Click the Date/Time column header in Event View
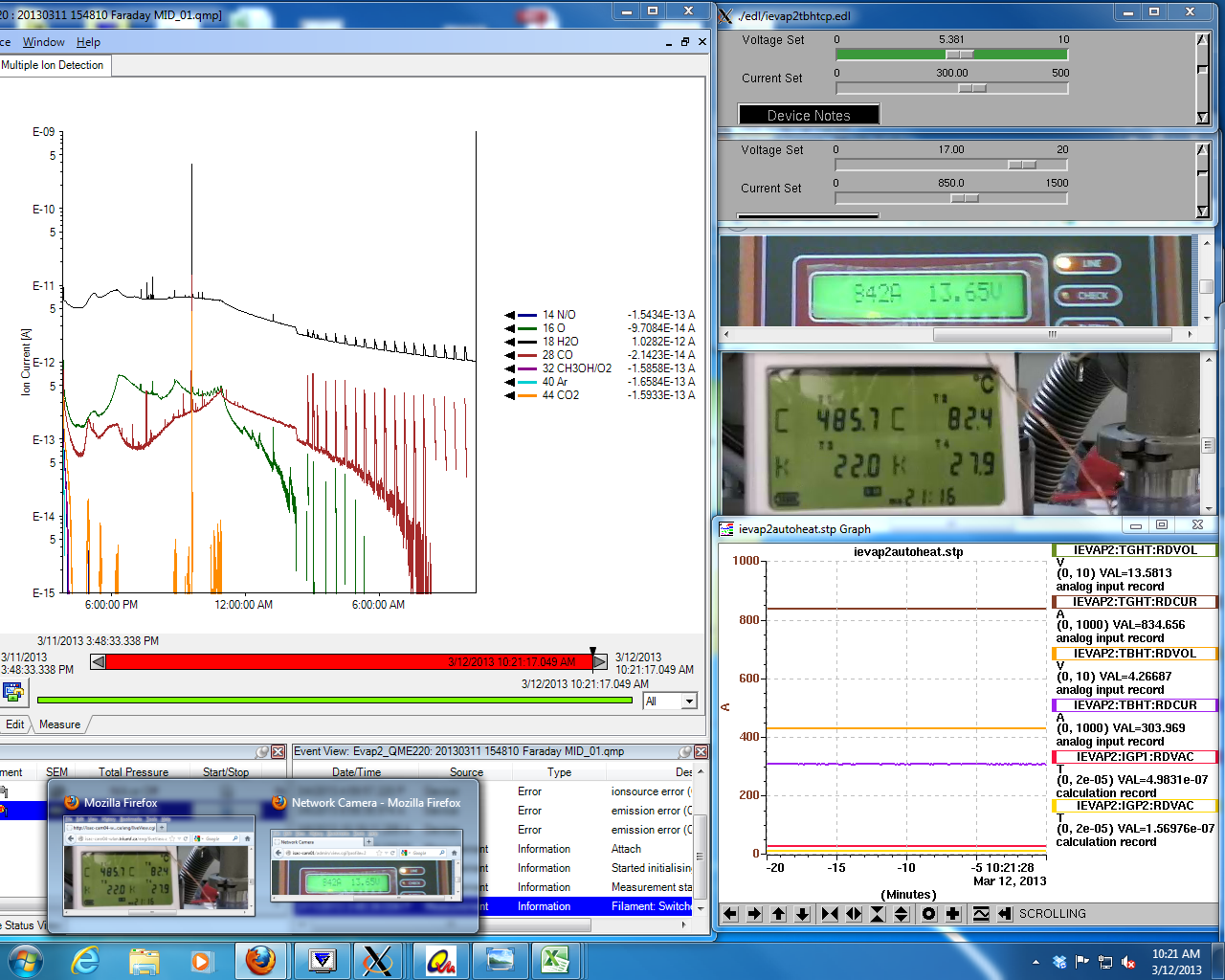 click(356, 772)
